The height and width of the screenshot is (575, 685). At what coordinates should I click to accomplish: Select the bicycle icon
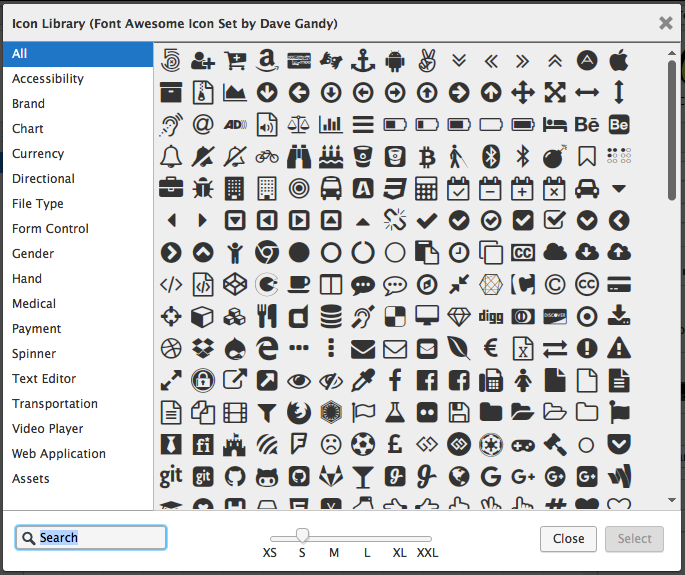click(267, 156)
